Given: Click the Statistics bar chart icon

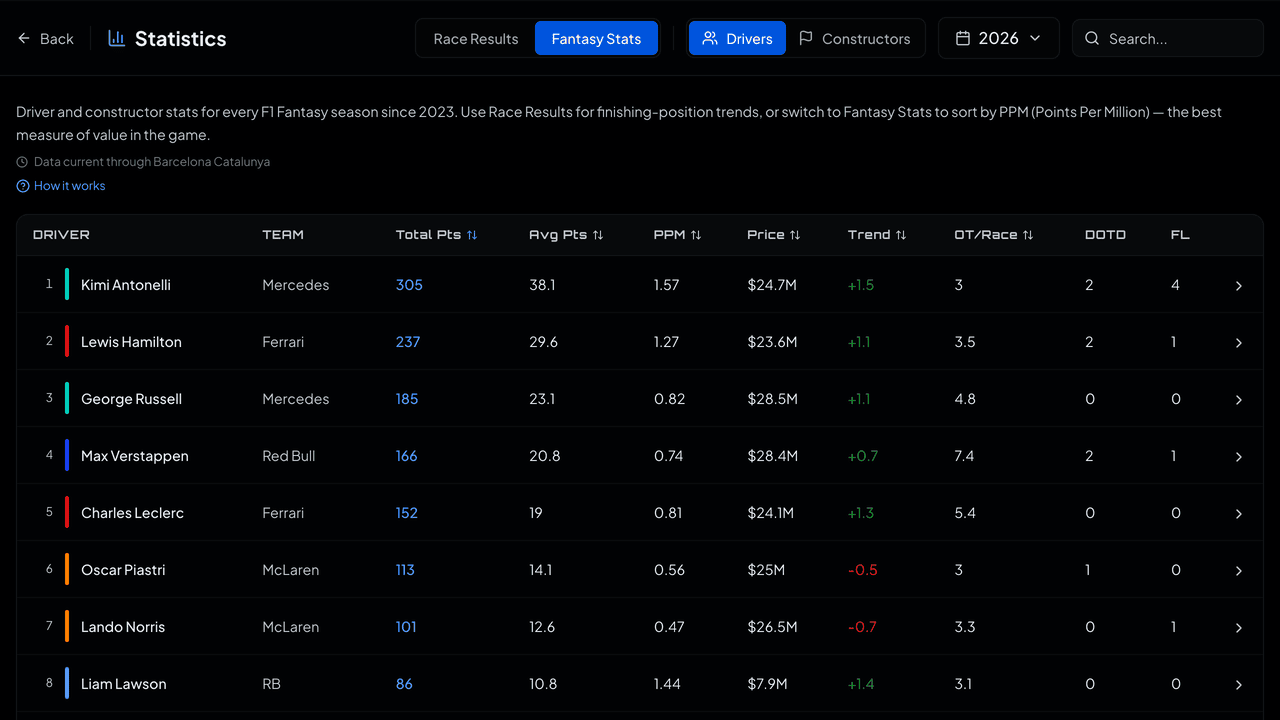Looking at the screenshot, I should click(x=117, y=38).
